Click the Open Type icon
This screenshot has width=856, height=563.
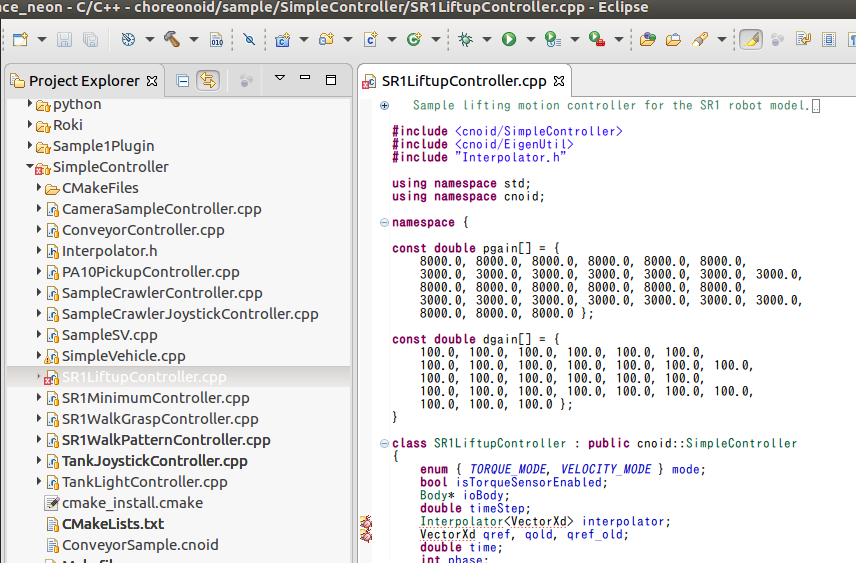pos(647,40)
